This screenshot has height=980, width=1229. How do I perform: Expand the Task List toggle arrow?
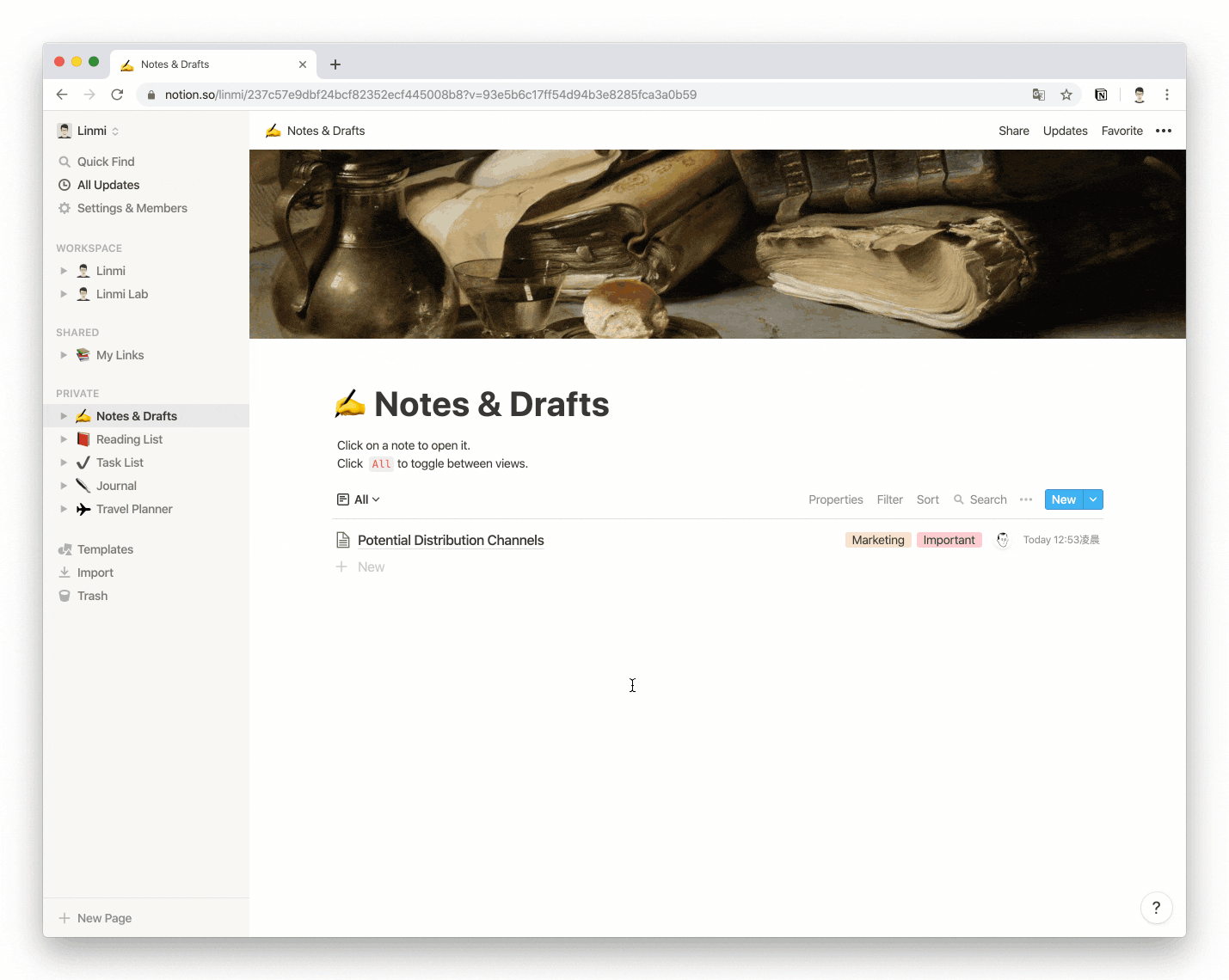(x=64, y=462)
